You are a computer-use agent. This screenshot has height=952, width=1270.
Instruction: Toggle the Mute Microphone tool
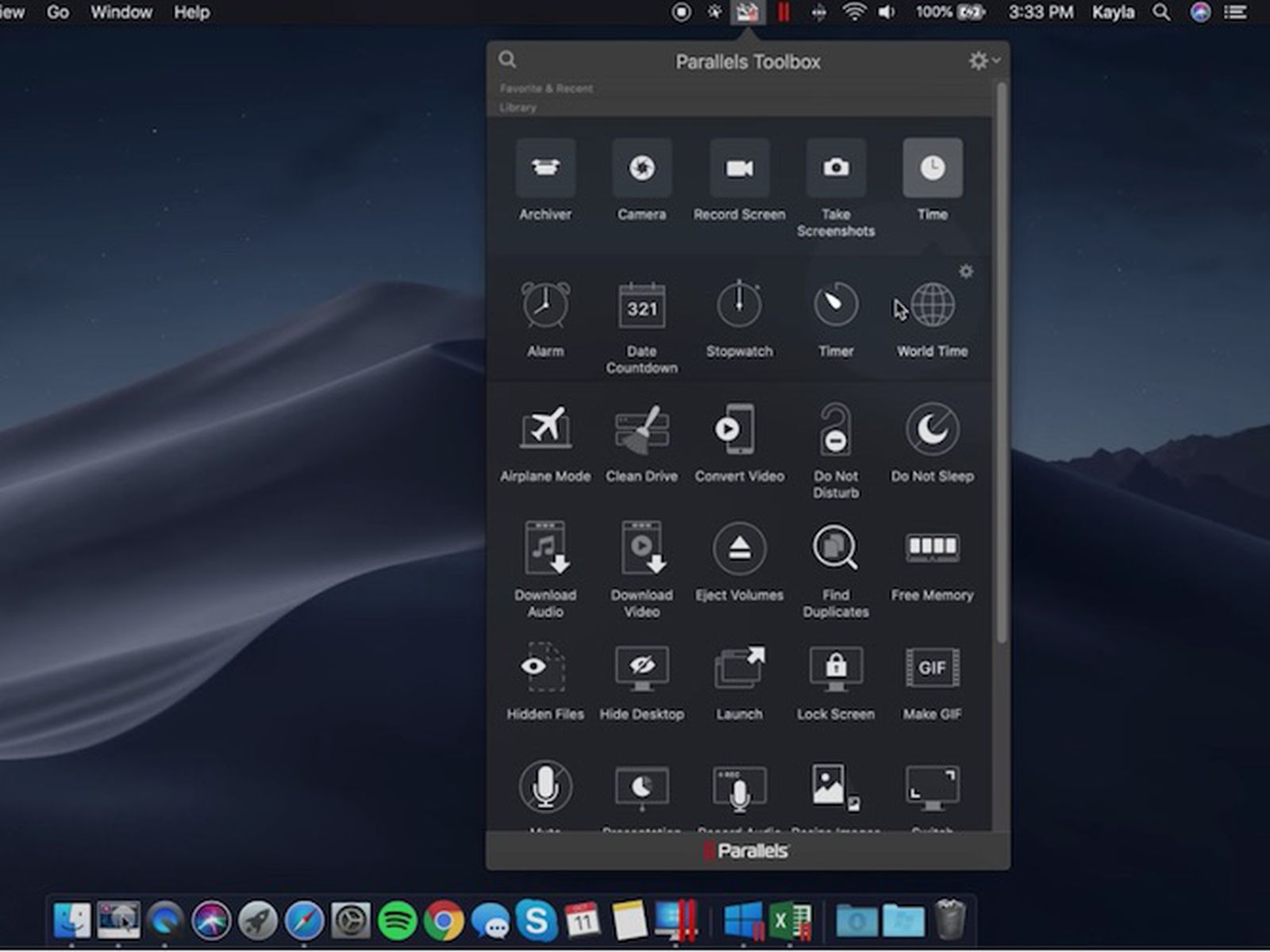point(545,785)
